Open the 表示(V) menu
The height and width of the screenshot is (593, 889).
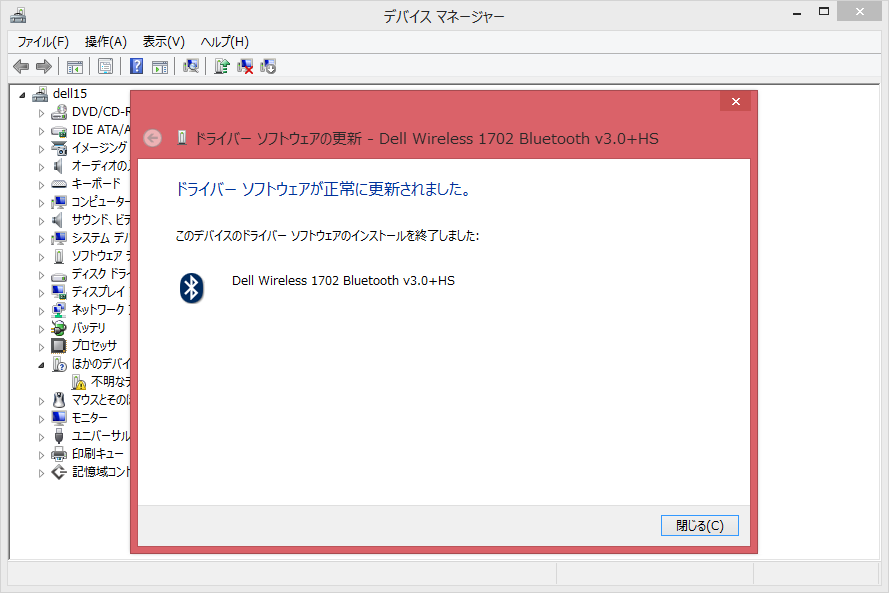click(x=163, y=42)
